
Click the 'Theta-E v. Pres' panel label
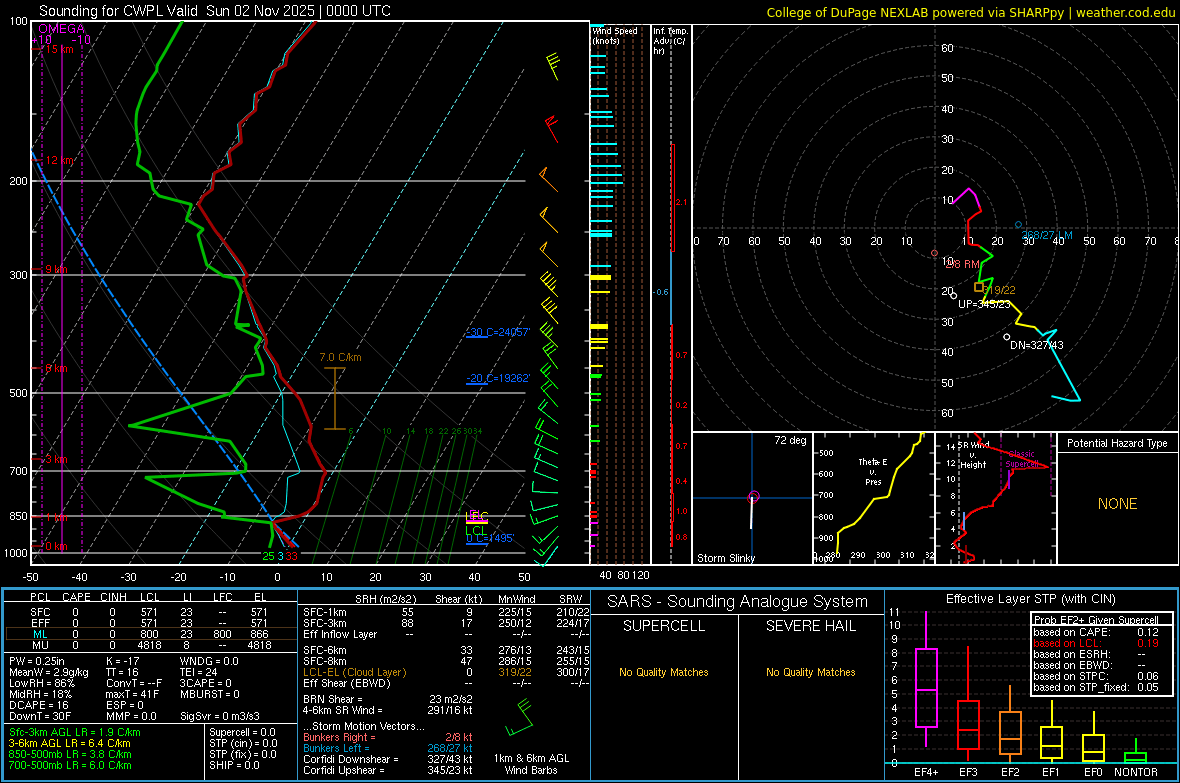(873, 472)
